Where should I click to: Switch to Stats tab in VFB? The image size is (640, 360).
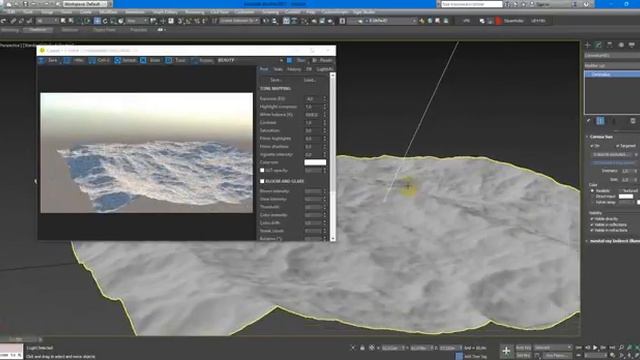[278, 69]
